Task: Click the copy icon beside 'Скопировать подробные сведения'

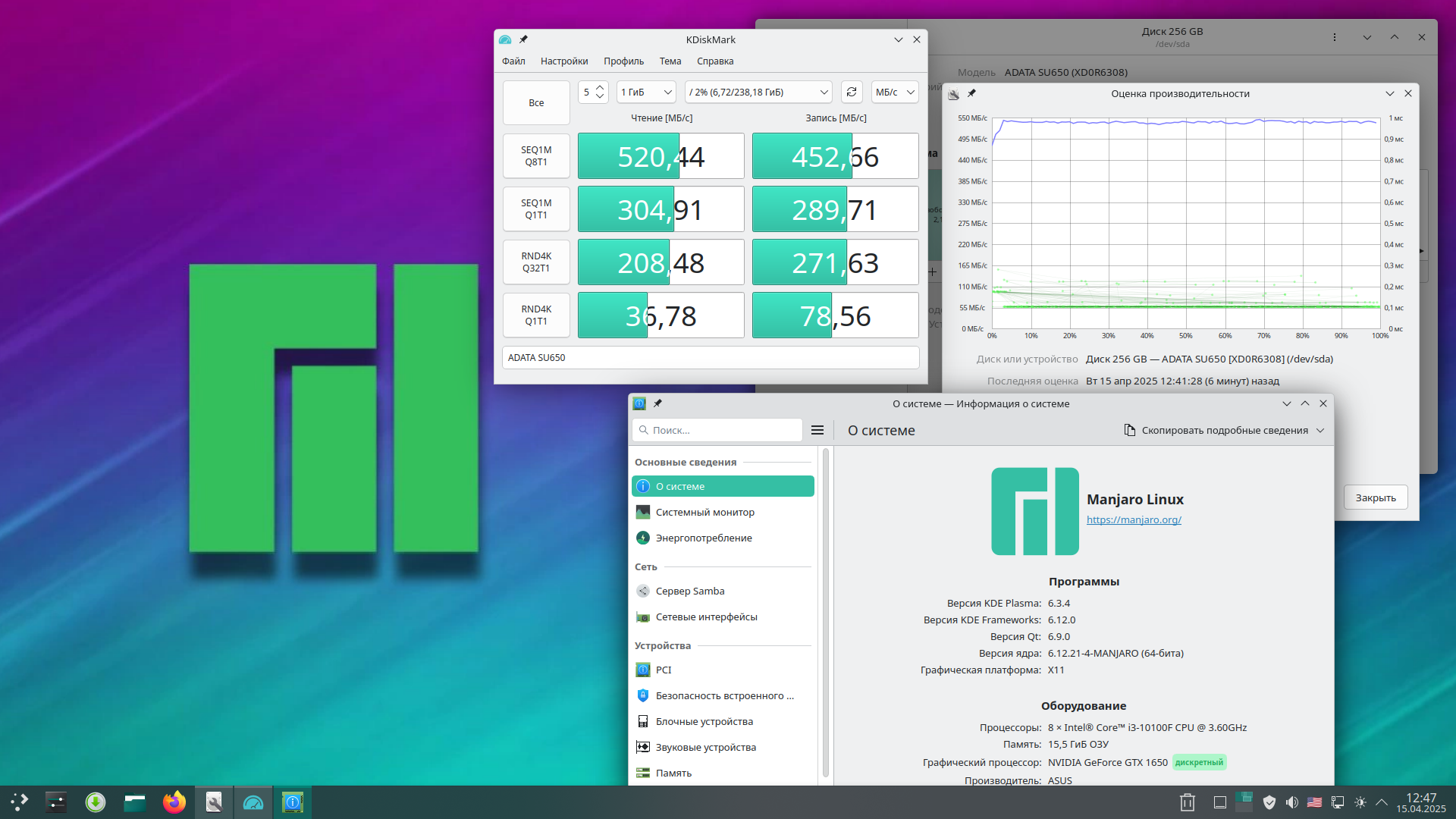Action: pos(1129,430)
